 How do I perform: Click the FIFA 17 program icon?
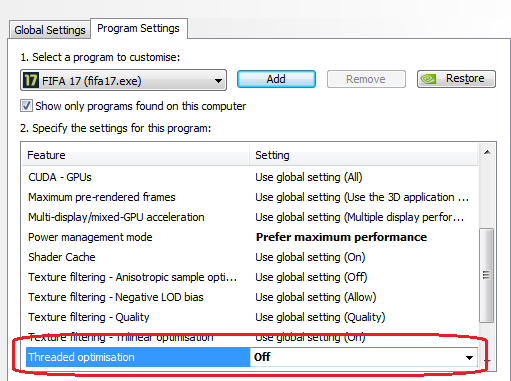tap(31, 80)
